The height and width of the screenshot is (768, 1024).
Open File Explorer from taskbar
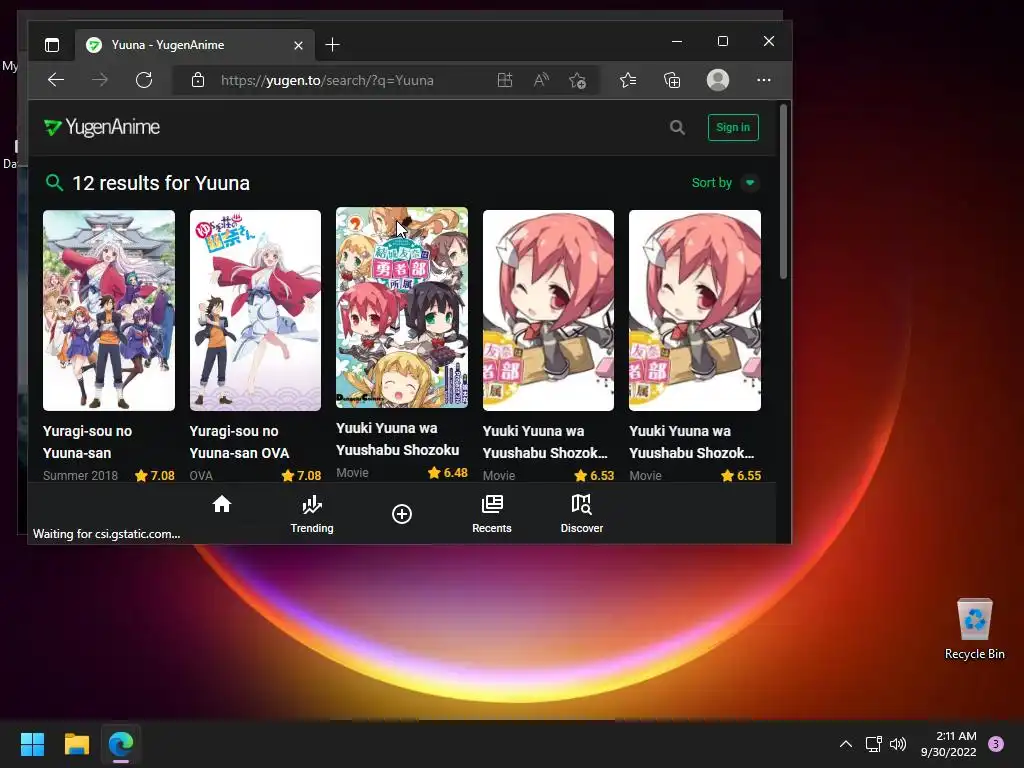[76, 744]
